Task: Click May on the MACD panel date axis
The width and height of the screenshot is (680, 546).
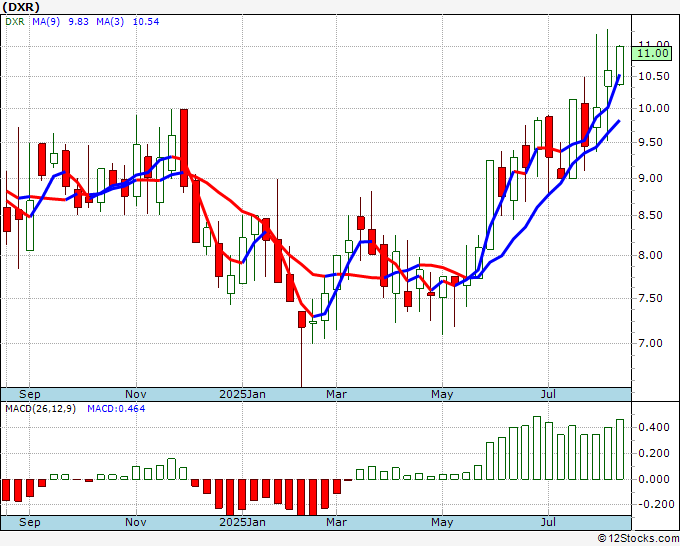Action: tap(442, 522)
